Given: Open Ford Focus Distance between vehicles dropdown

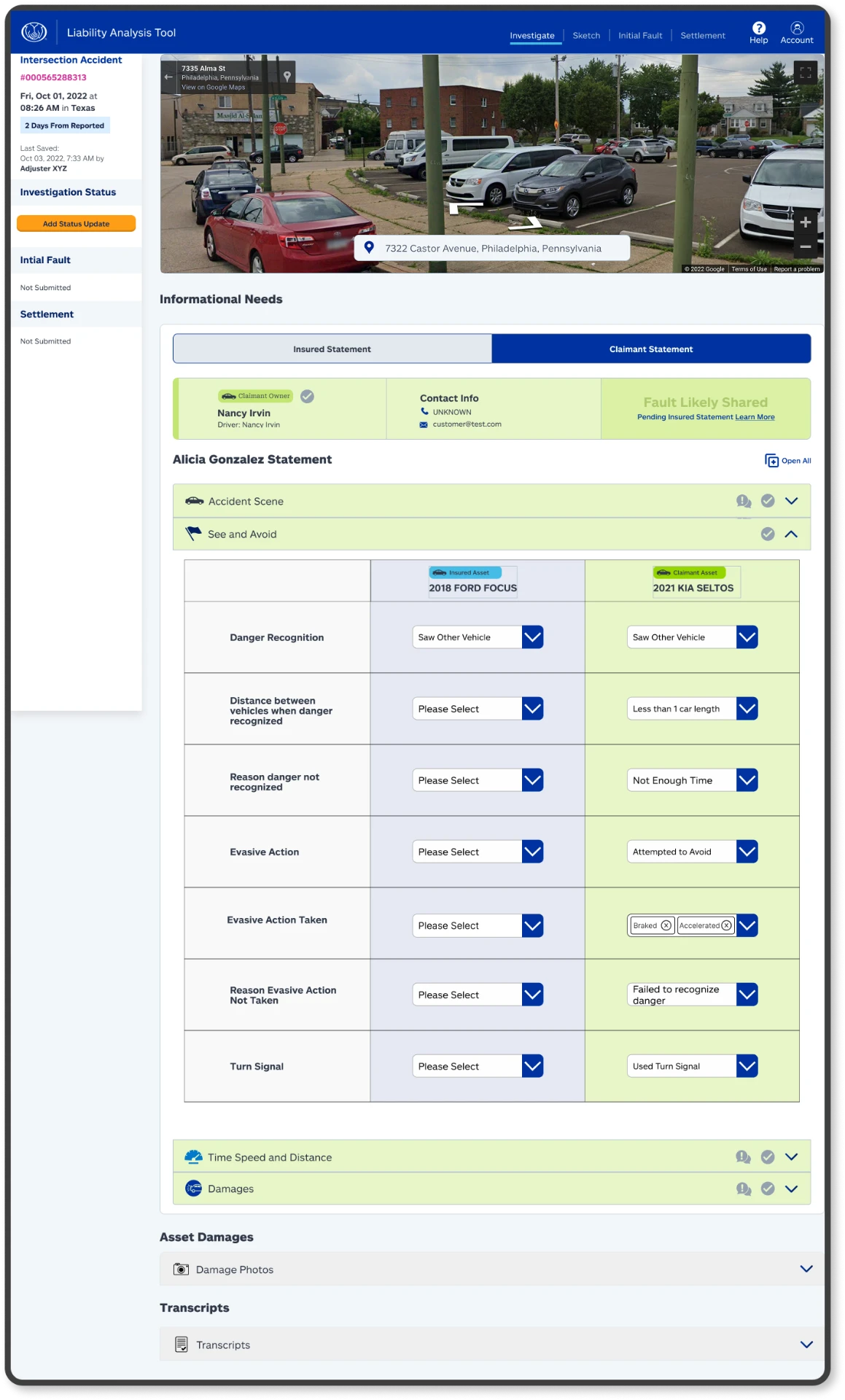Looking at the screenshot, I should coord(478,709).
